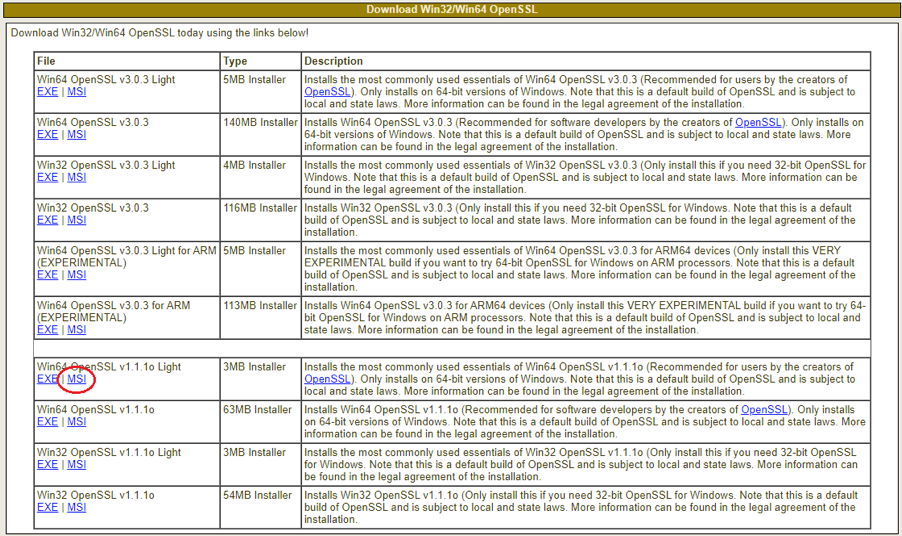
Task: Get the Win32 OpenSSL v3.0.3 Light EXE
Action: pos(47,177)
